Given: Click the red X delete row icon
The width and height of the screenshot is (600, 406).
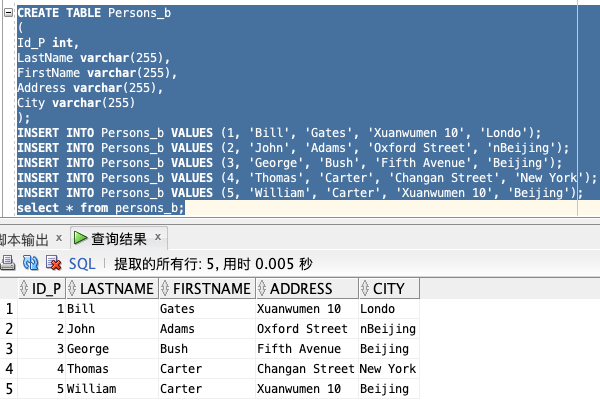Looking at the screenshot, I should 54,263.
